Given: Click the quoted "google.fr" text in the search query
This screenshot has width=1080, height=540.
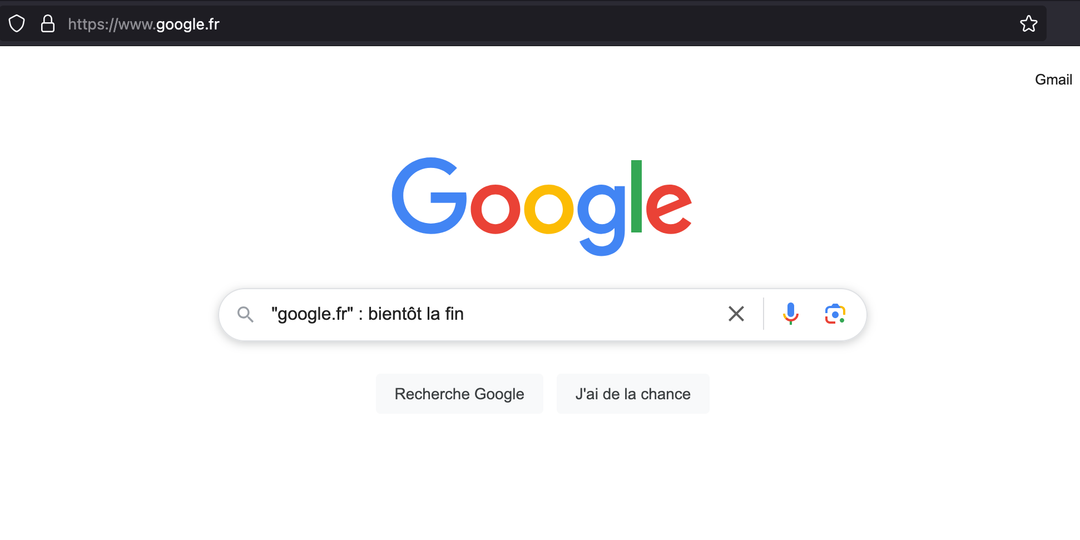Looking at the screenshot, I should click(313, 314).
